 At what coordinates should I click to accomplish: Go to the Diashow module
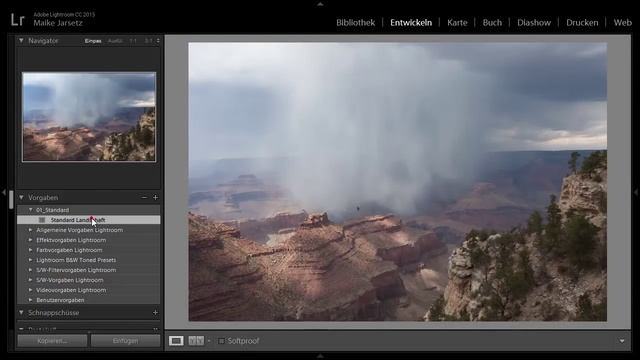[534, 22]
